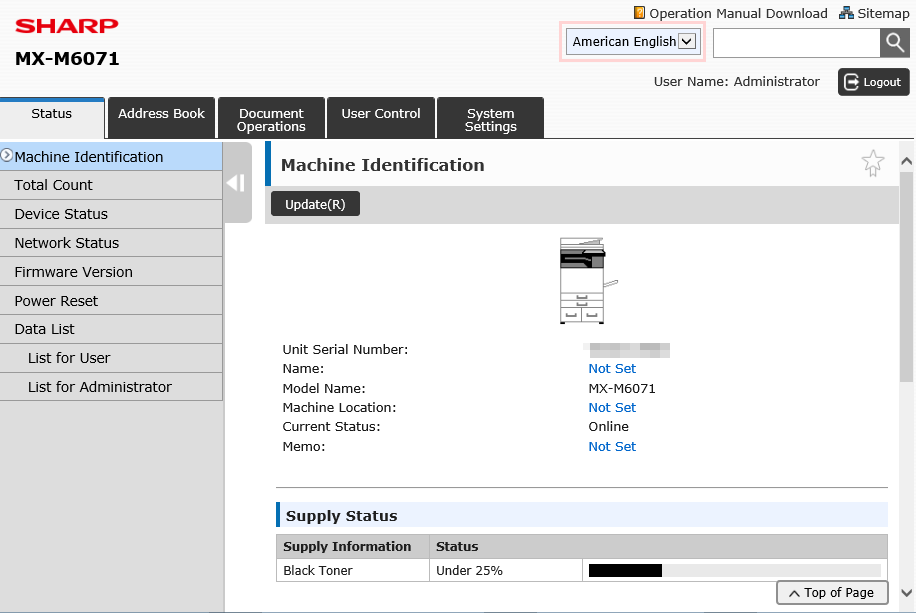The height and width of the screenshot is (613, 916).
Task: Click the MX-M6071 model name value
Action: [x=622, y=389]
